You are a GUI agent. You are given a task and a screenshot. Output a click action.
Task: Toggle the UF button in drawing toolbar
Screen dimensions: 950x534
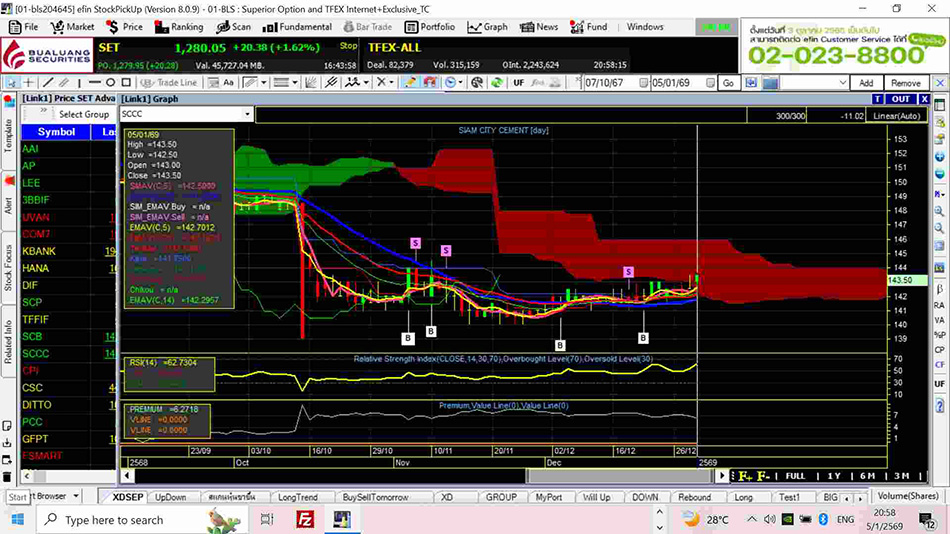[x=519, y=83]
